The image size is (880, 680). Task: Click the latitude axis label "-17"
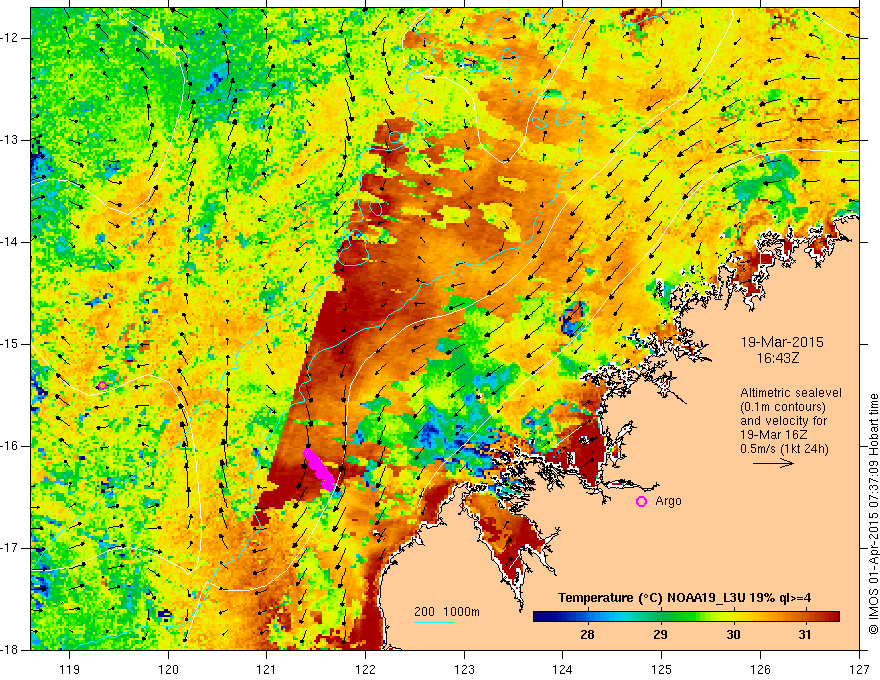click(11, 548)
